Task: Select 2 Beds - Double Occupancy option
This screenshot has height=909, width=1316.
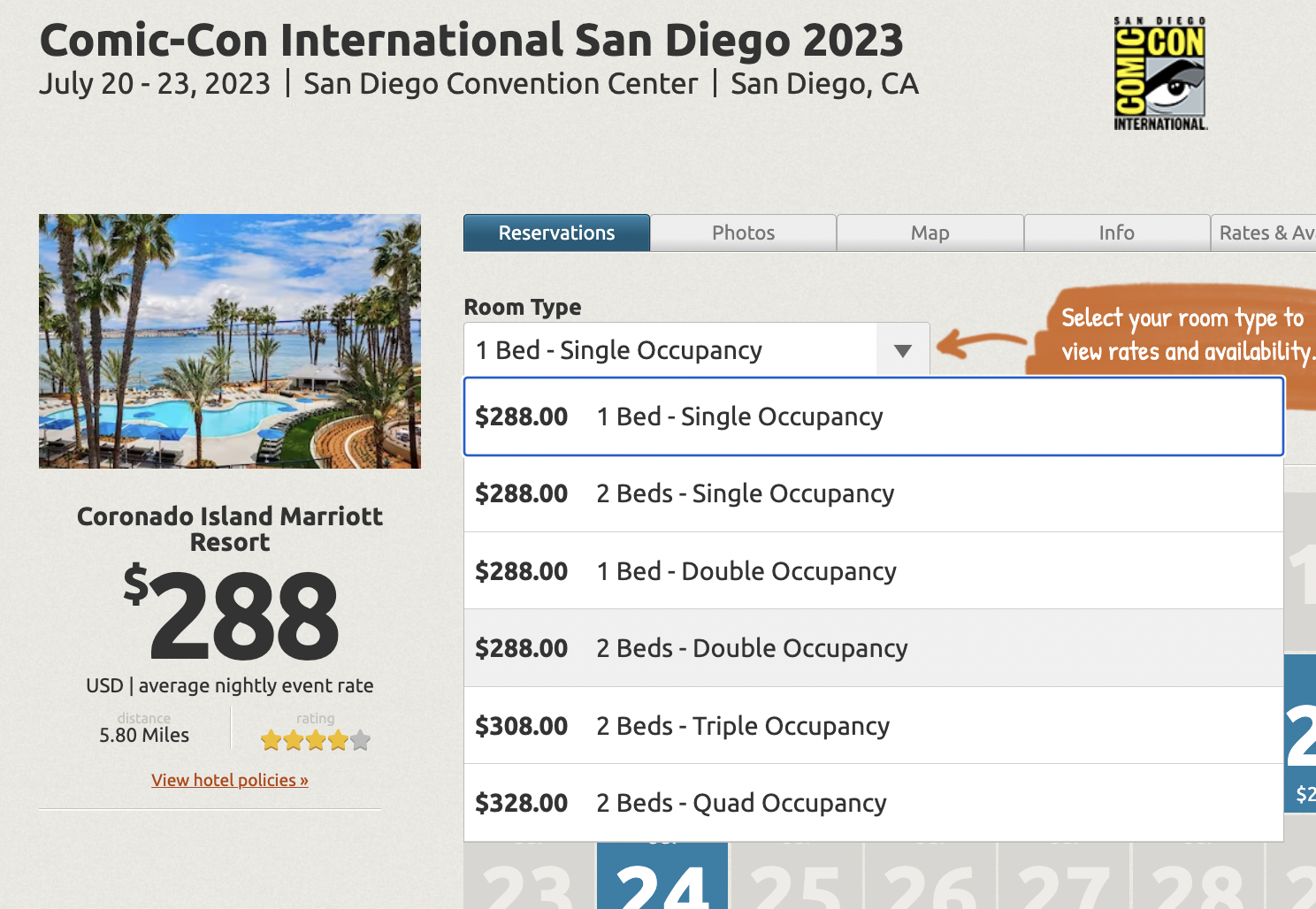Action: (x=874, y=648)
